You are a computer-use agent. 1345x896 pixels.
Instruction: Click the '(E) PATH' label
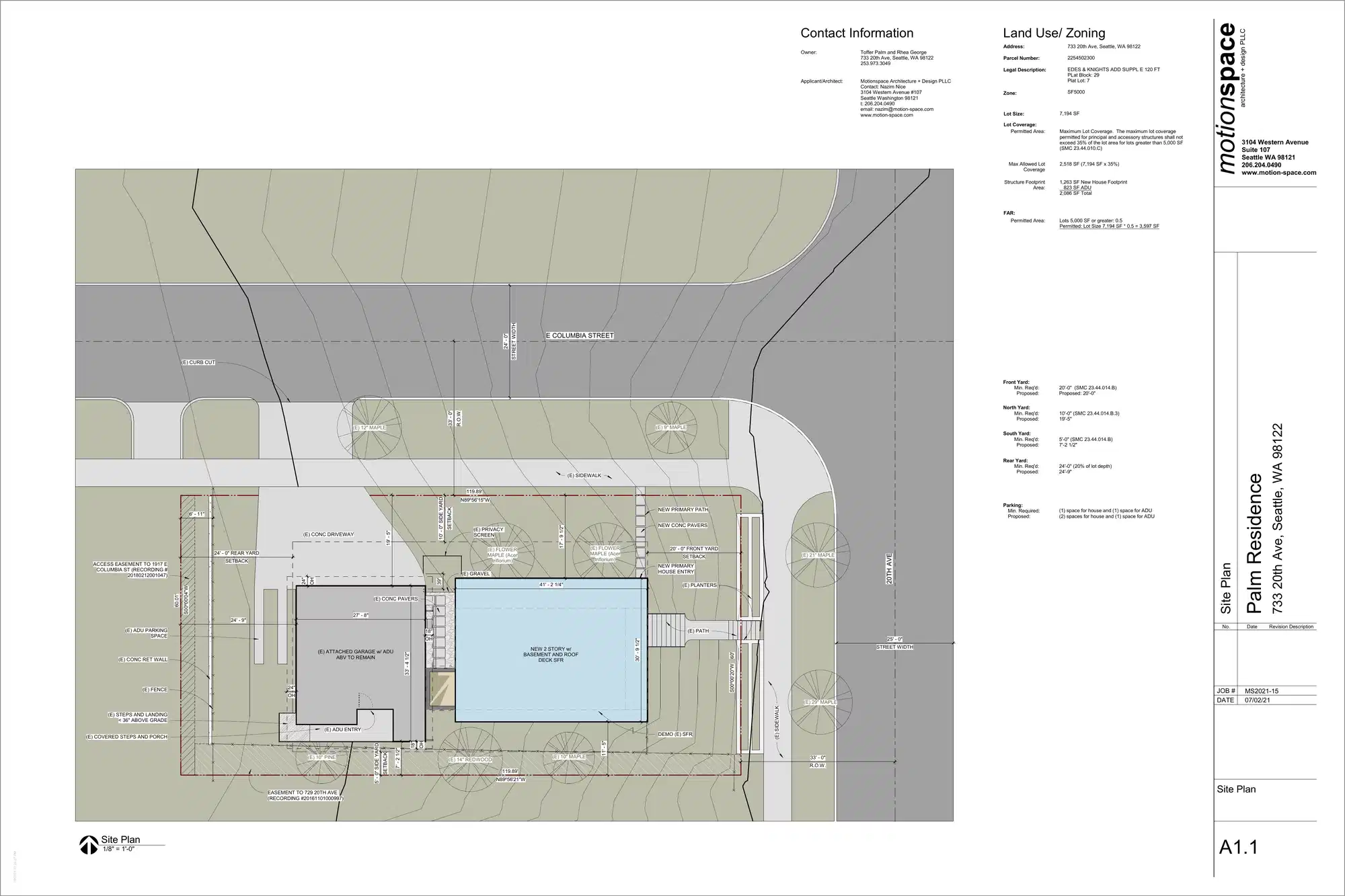tap(698, 631)
